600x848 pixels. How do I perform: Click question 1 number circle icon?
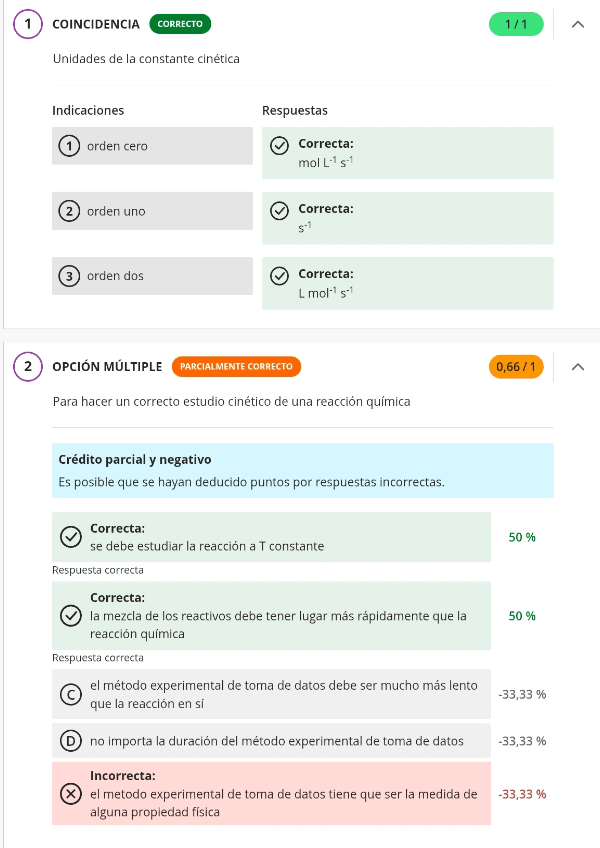(27, 24)
